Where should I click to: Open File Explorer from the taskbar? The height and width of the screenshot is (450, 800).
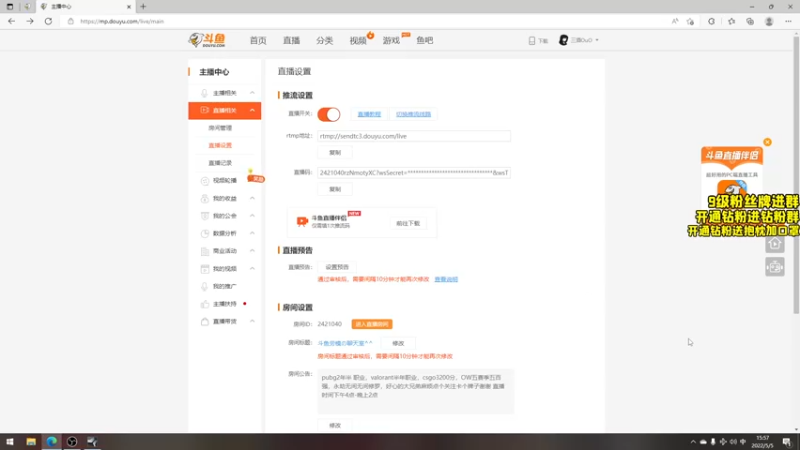tap(31, 442)
